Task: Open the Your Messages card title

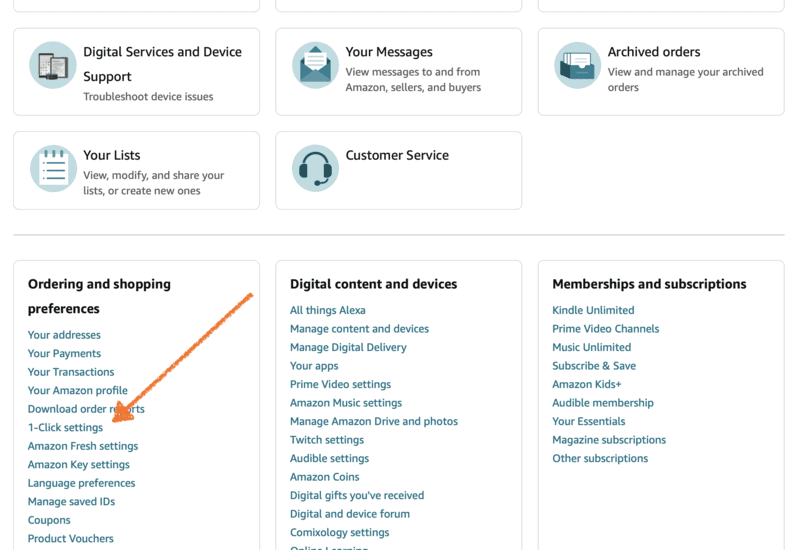Action: pyautogui.click(x=389, y=52)
